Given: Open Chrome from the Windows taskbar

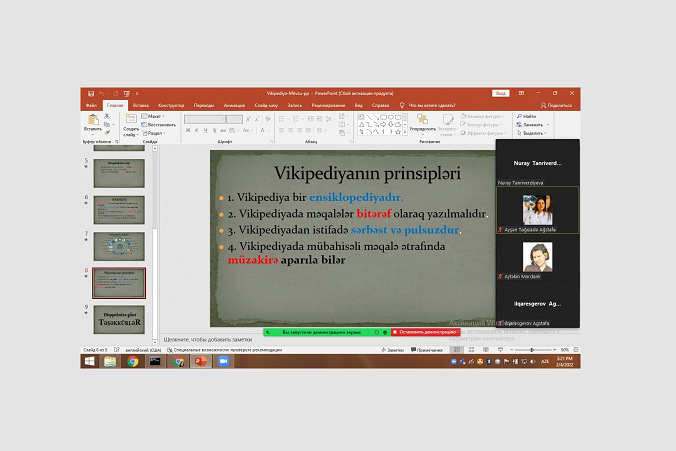Looking at the screenshot, I should pos(133,361).
